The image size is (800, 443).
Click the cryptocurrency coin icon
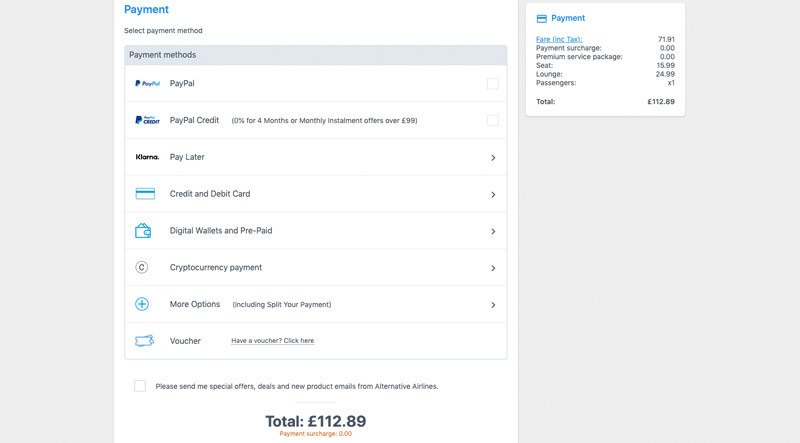(142, 267)
